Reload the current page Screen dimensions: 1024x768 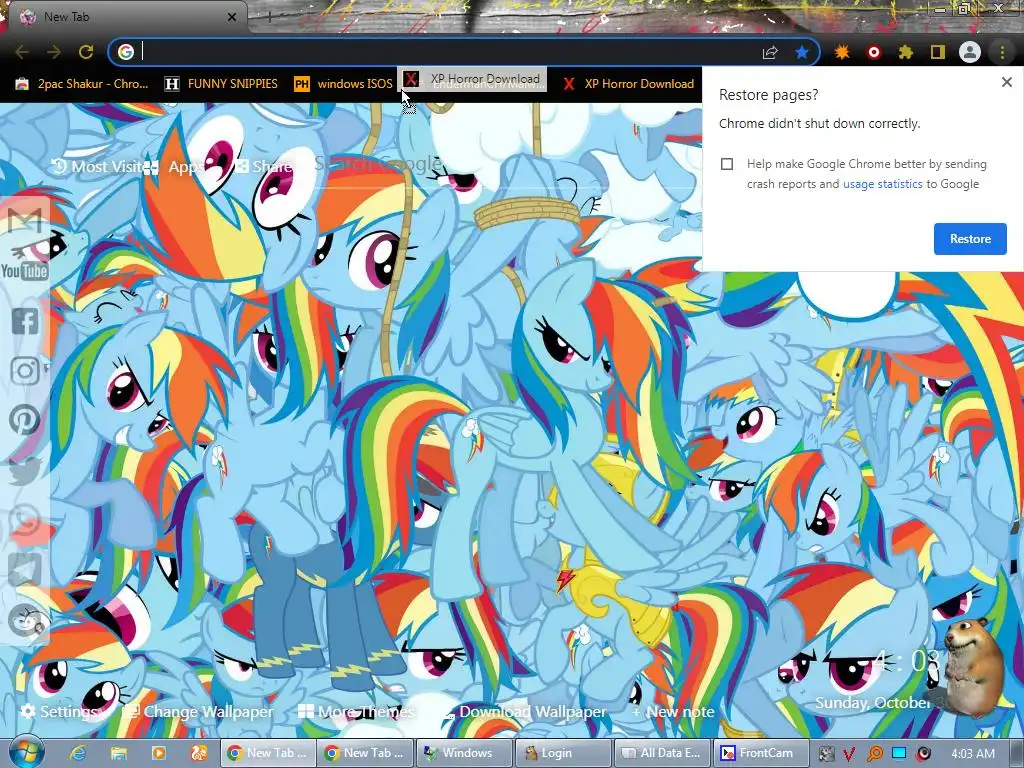[x=86, y=52]
